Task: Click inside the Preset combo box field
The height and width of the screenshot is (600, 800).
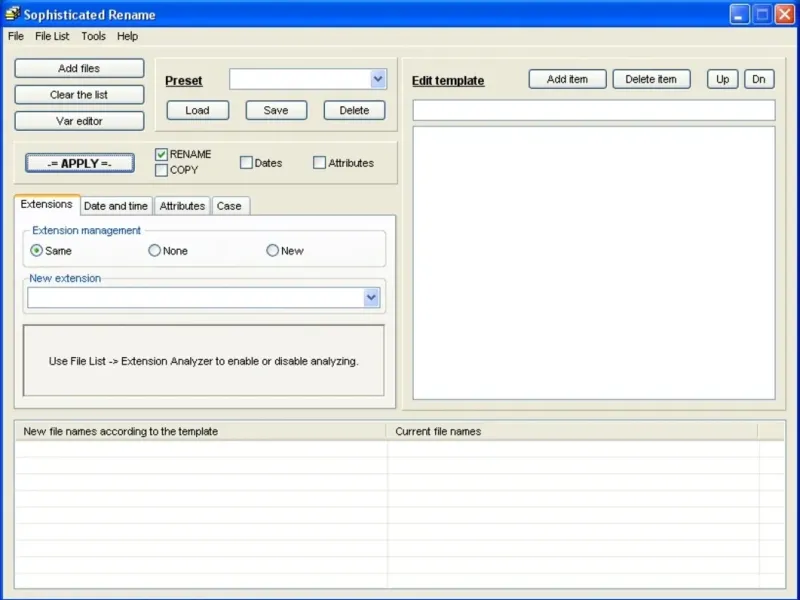Action: coord(300,79)
